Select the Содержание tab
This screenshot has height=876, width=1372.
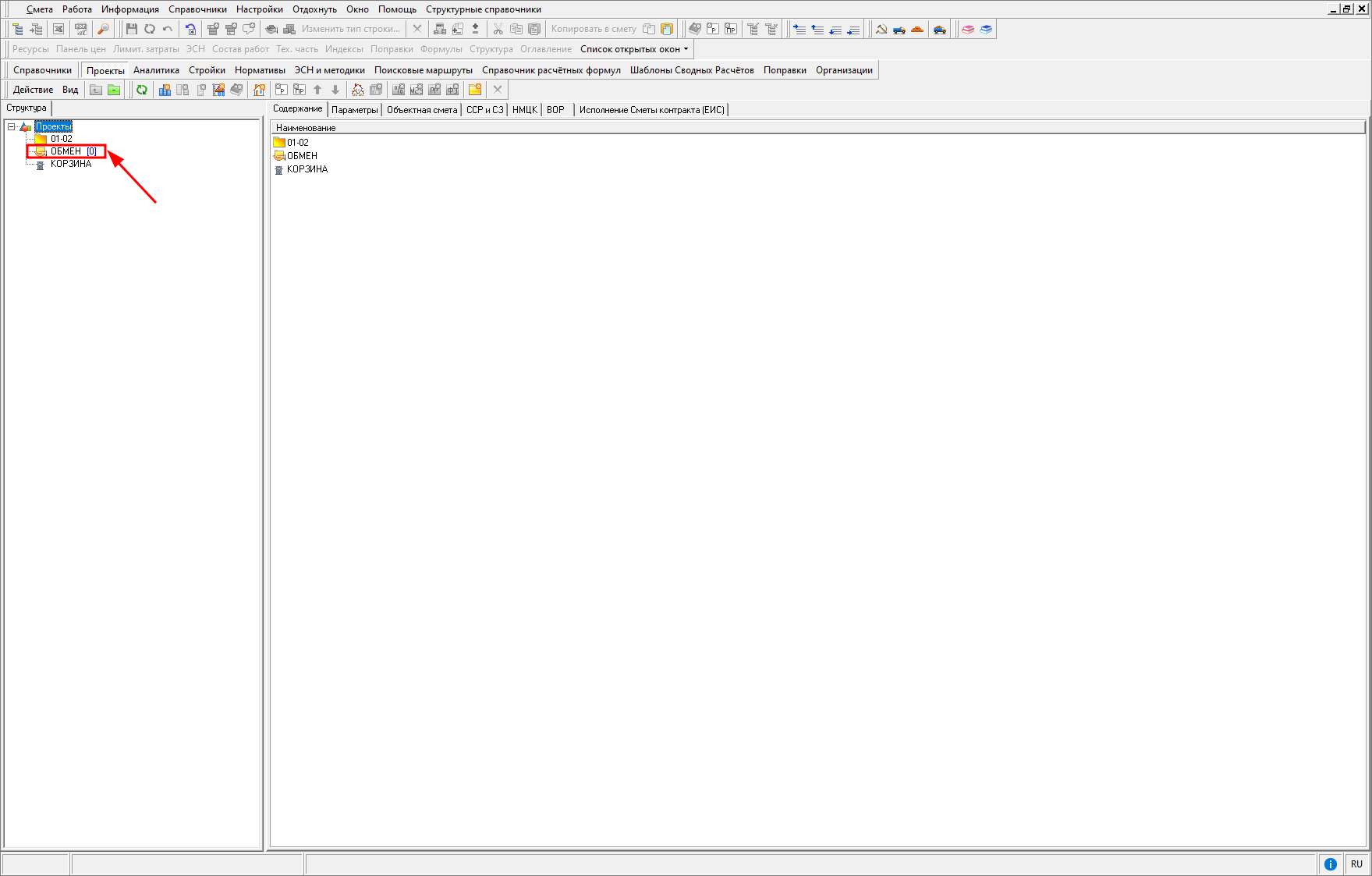point(298,109)
